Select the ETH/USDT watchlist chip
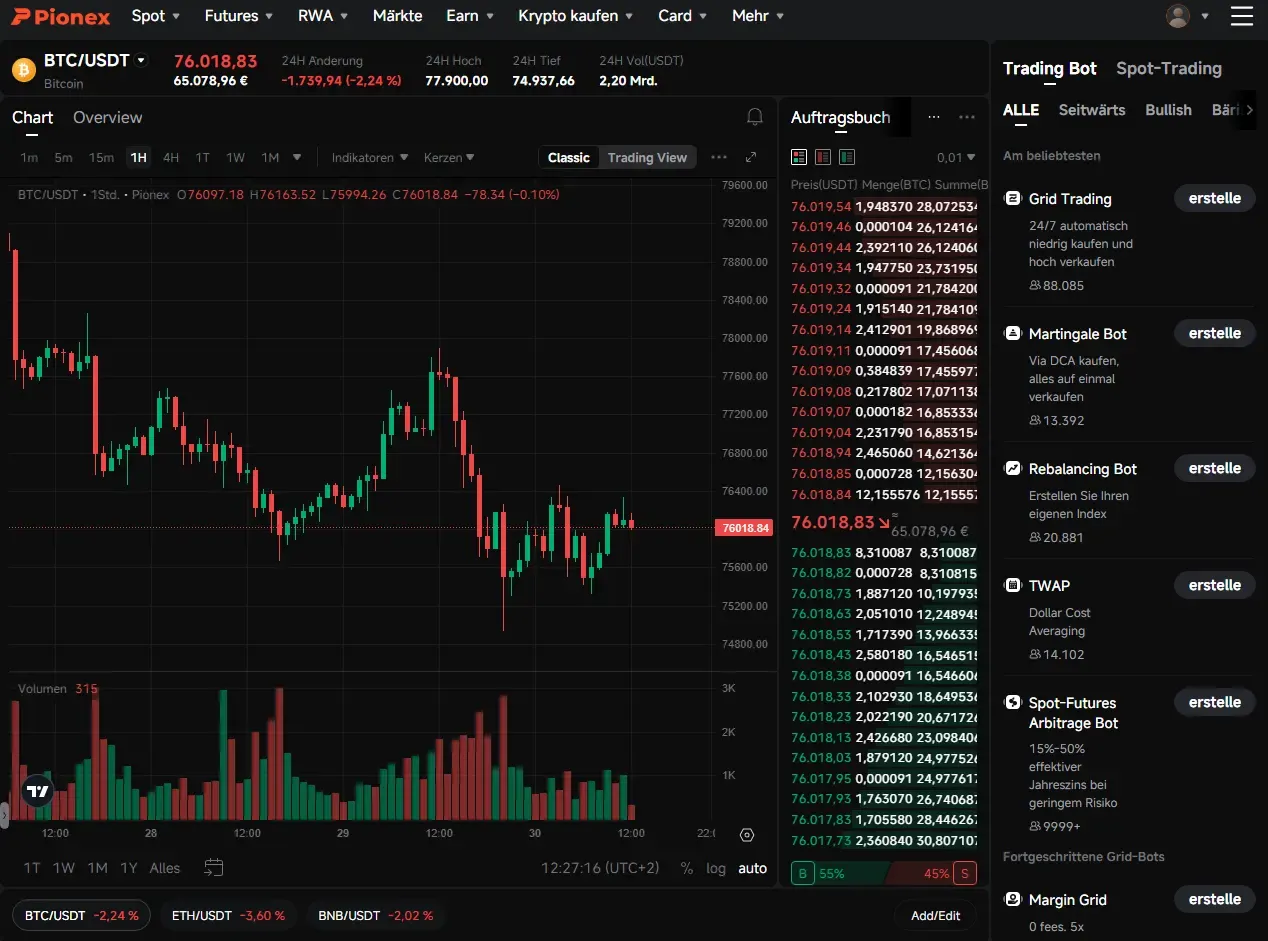This screenshot has width=1268, height=941. (228, 915)
